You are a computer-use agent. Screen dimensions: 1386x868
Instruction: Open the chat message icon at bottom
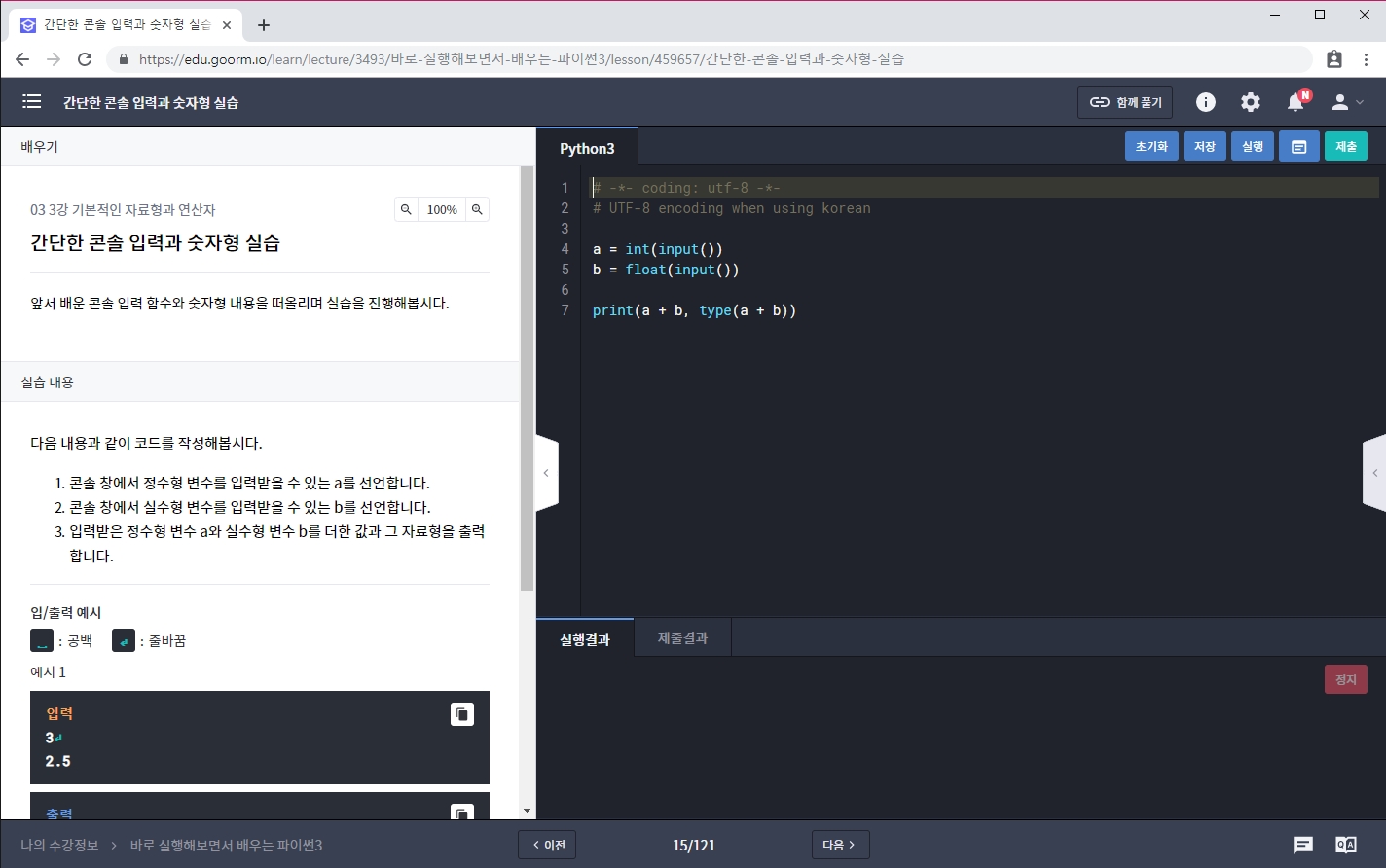[1302, 845]
